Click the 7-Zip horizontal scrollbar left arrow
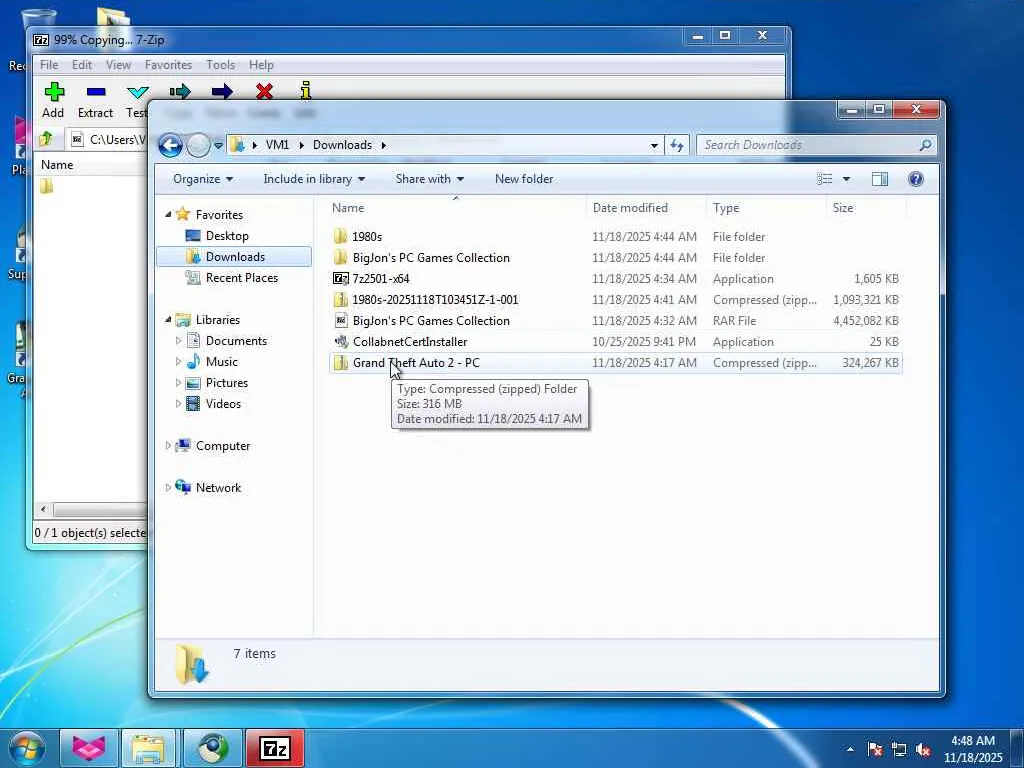The image size is (1024, 768). tap(43, 509)
